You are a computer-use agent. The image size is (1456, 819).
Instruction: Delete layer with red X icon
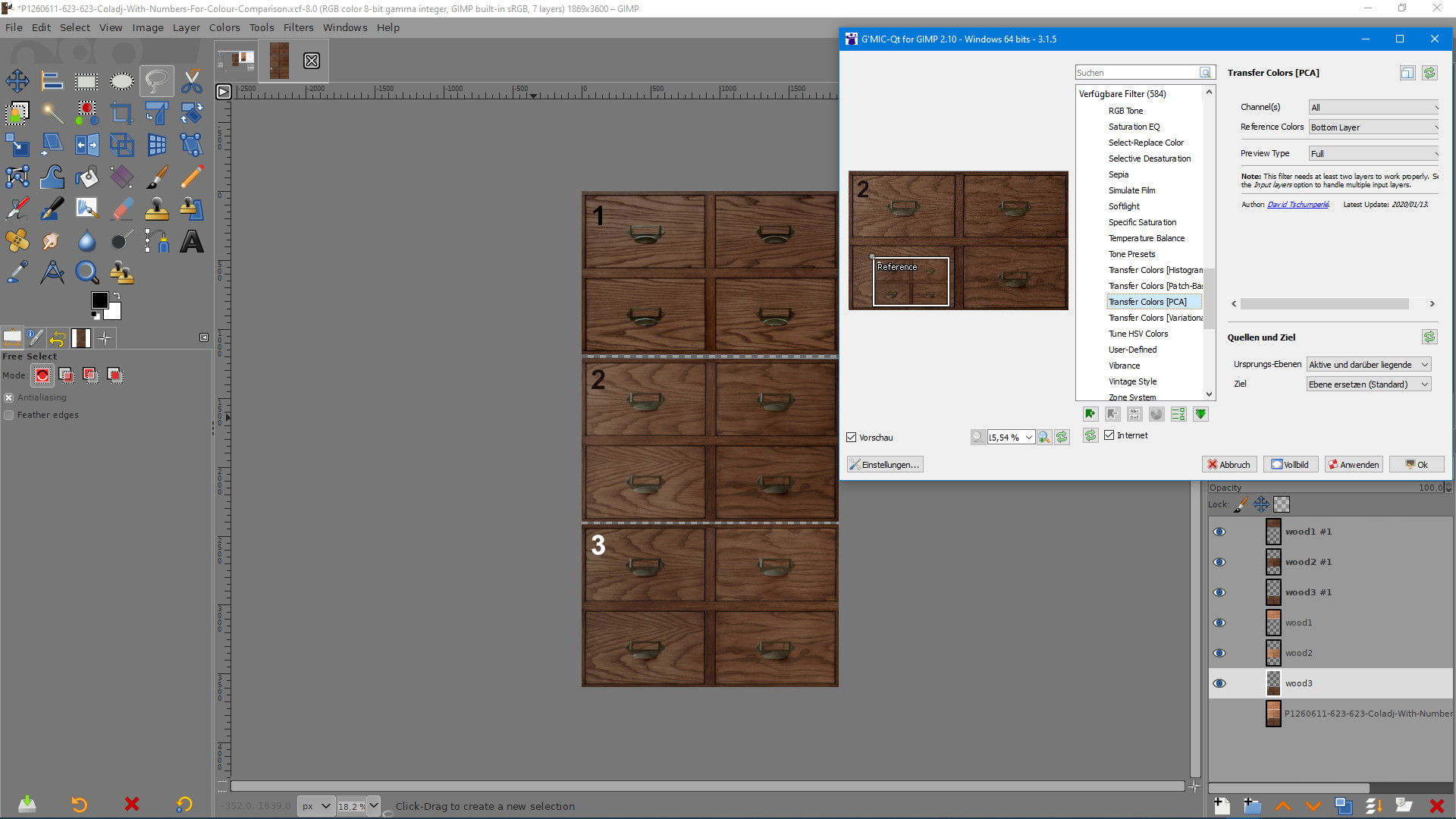pos(1436,806)
